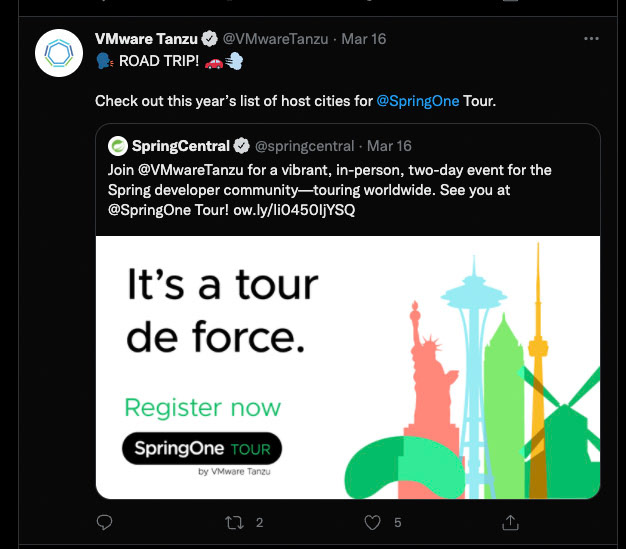The image size is (626, 549).
Task: Click the Mar 16 tweet timestamp
Action: (363, 39)
